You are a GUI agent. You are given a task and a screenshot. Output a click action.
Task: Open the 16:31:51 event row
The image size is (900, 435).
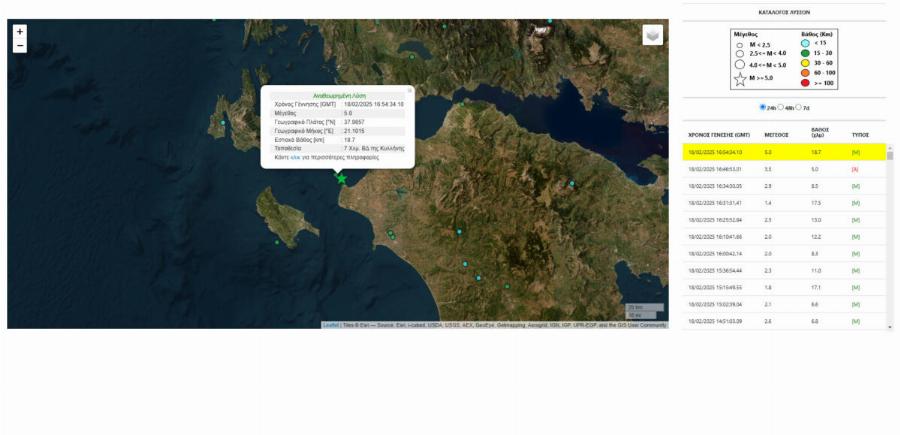784,203
